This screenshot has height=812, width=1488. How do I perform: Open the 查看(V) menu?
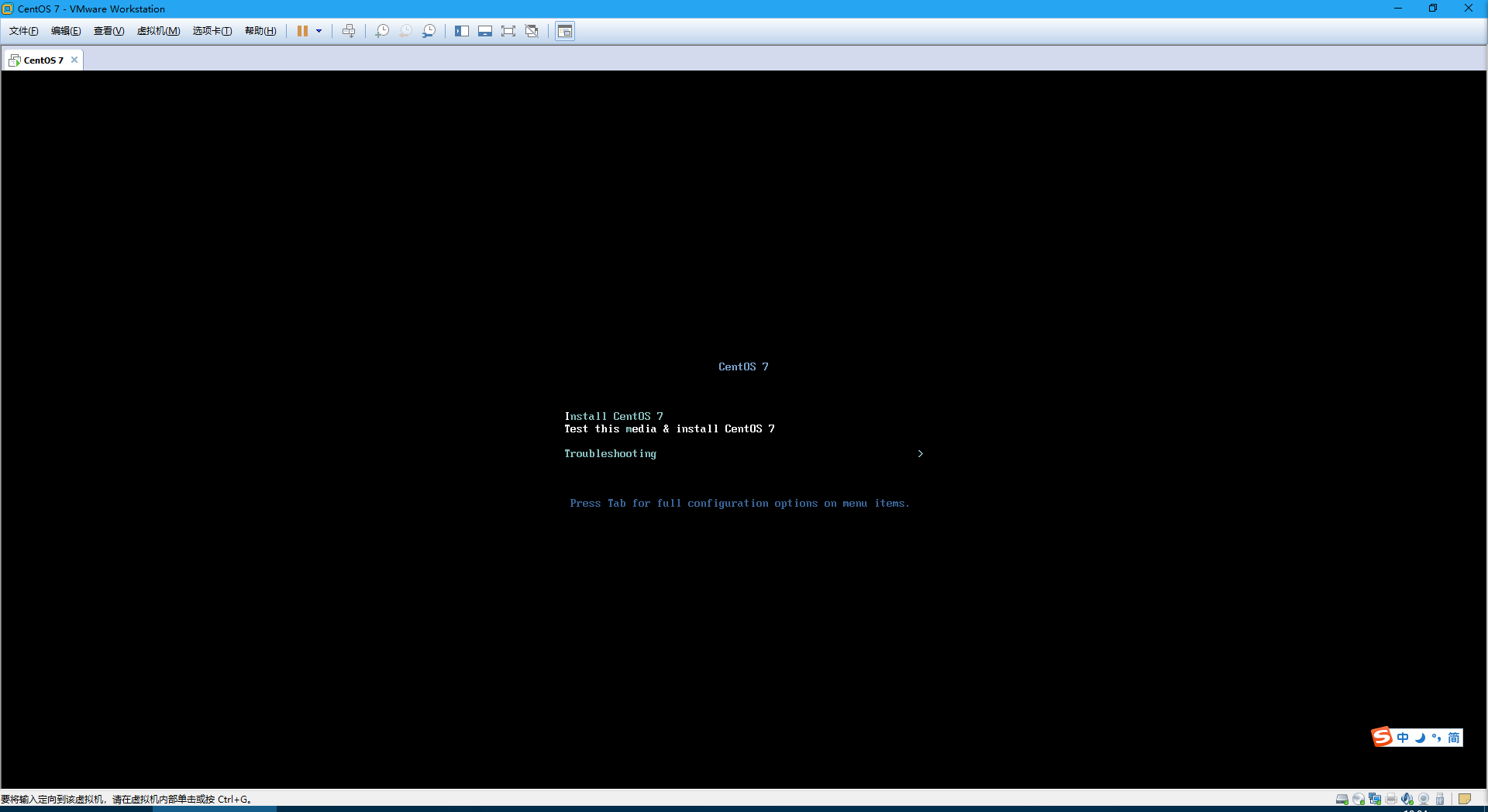(108, 31)
